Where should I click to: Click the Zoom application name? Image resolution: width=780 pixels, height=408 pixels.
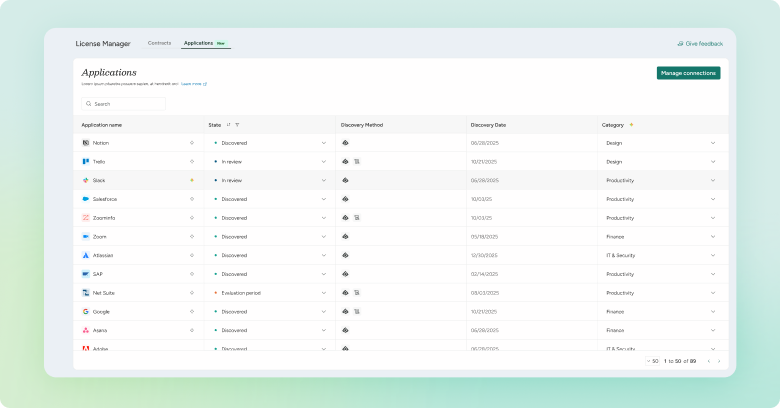coord(99,237)
